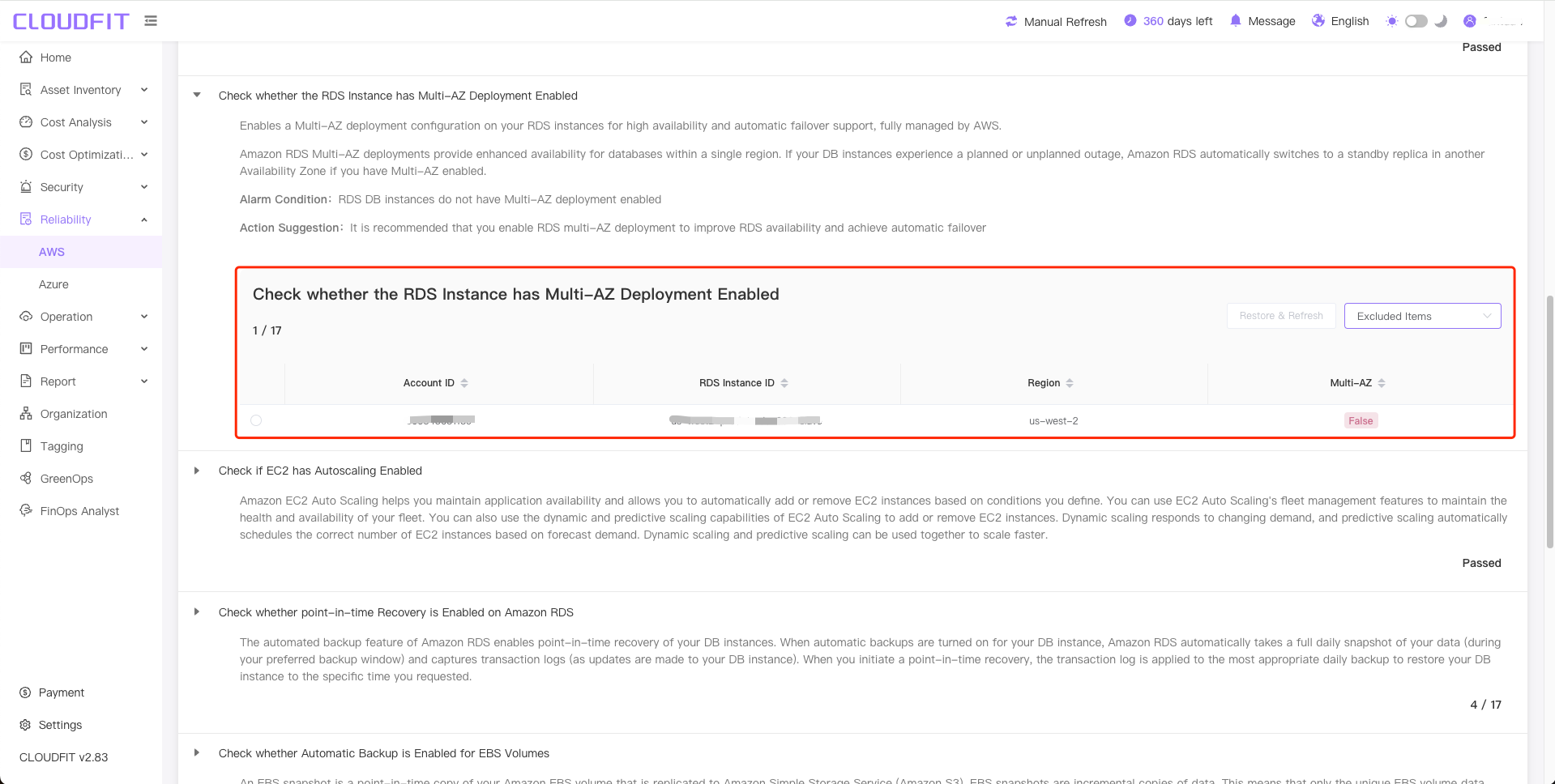Collapse sidebar with hamburger menu icon
The image size is (1555, 784).
(151, 21)
